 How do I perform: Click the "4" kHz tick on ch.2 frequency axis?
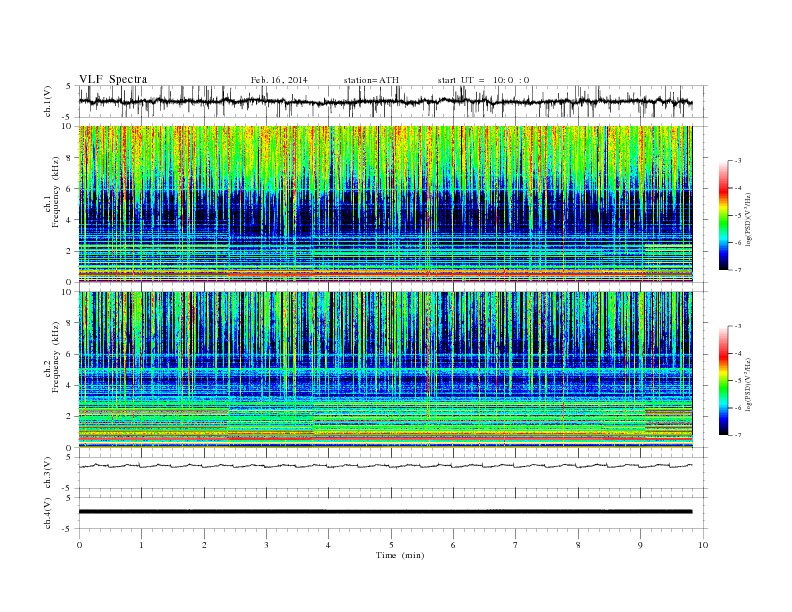tap(69, 385)
